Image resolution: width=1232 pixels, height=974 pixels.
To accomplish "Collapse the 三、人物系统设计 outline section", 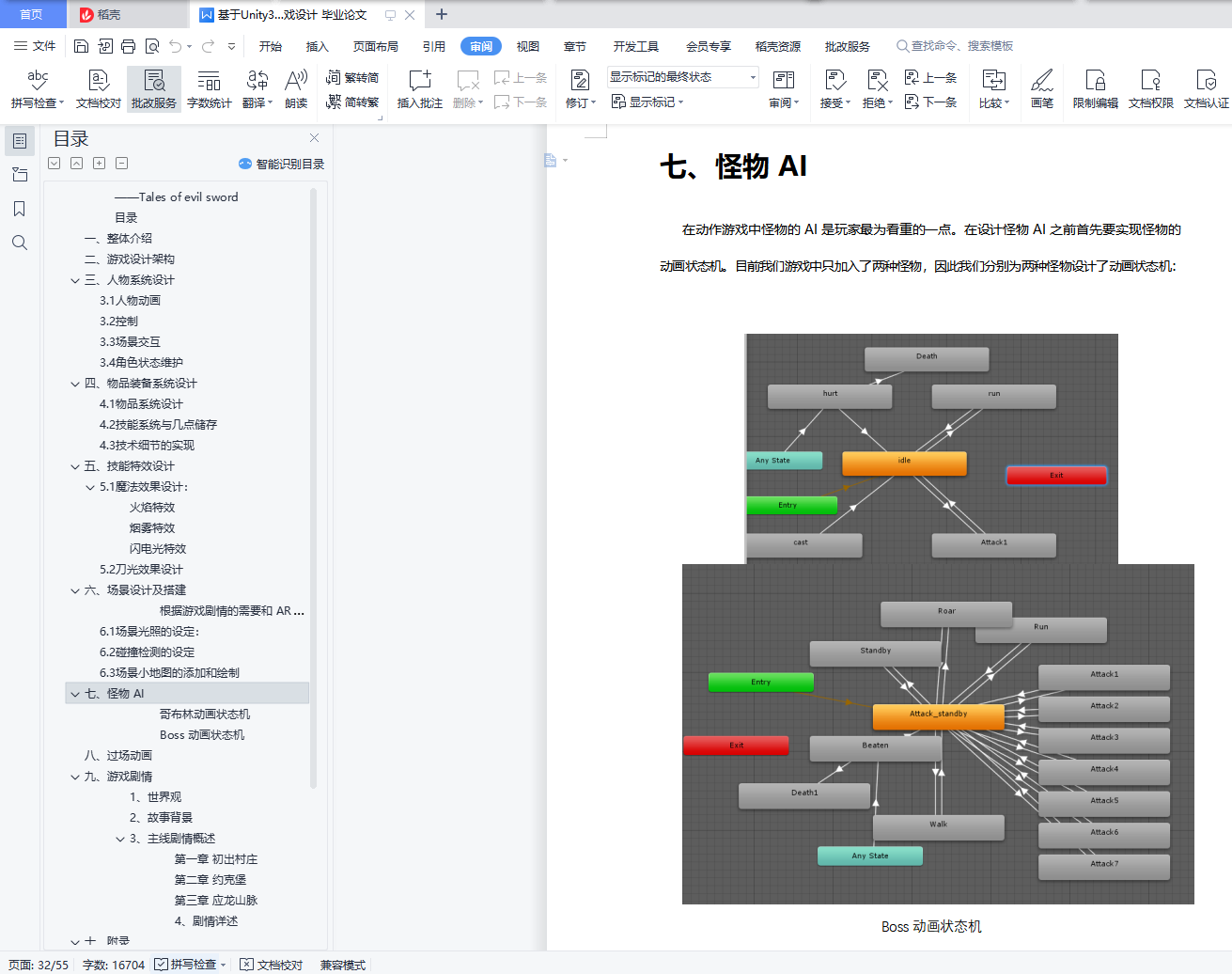I will pyautogui.click(x=75, y=280).
